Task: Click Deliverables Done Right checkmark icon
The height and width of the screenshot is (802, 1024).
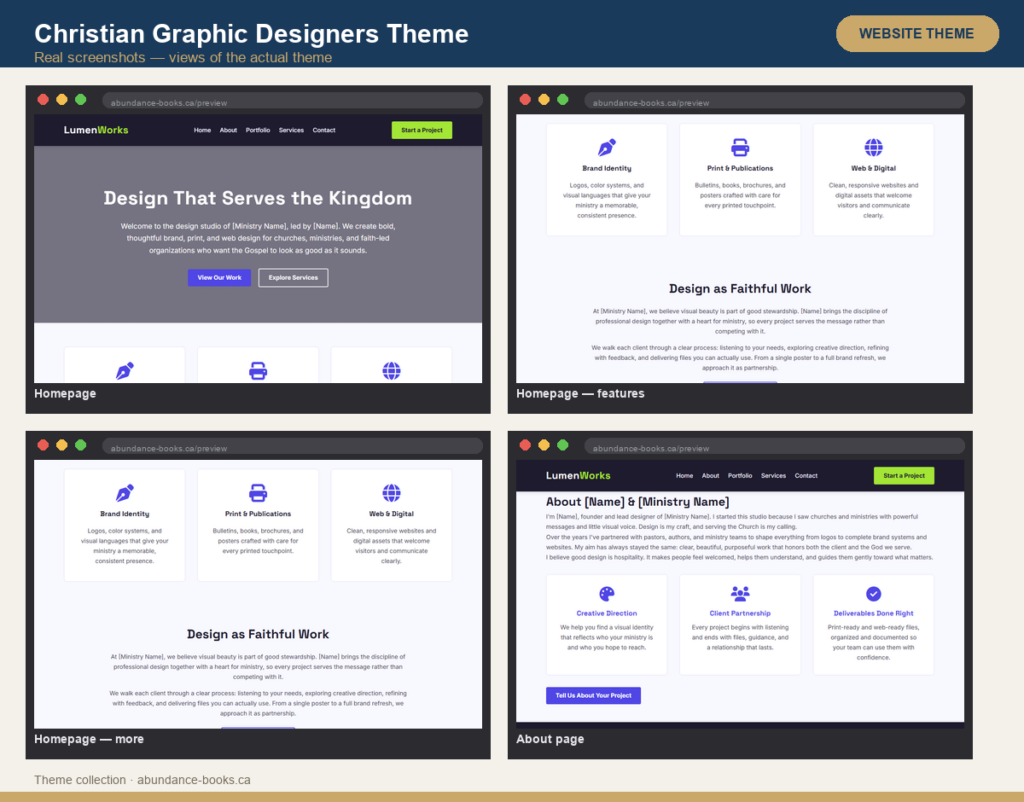Action: point(874,594)
